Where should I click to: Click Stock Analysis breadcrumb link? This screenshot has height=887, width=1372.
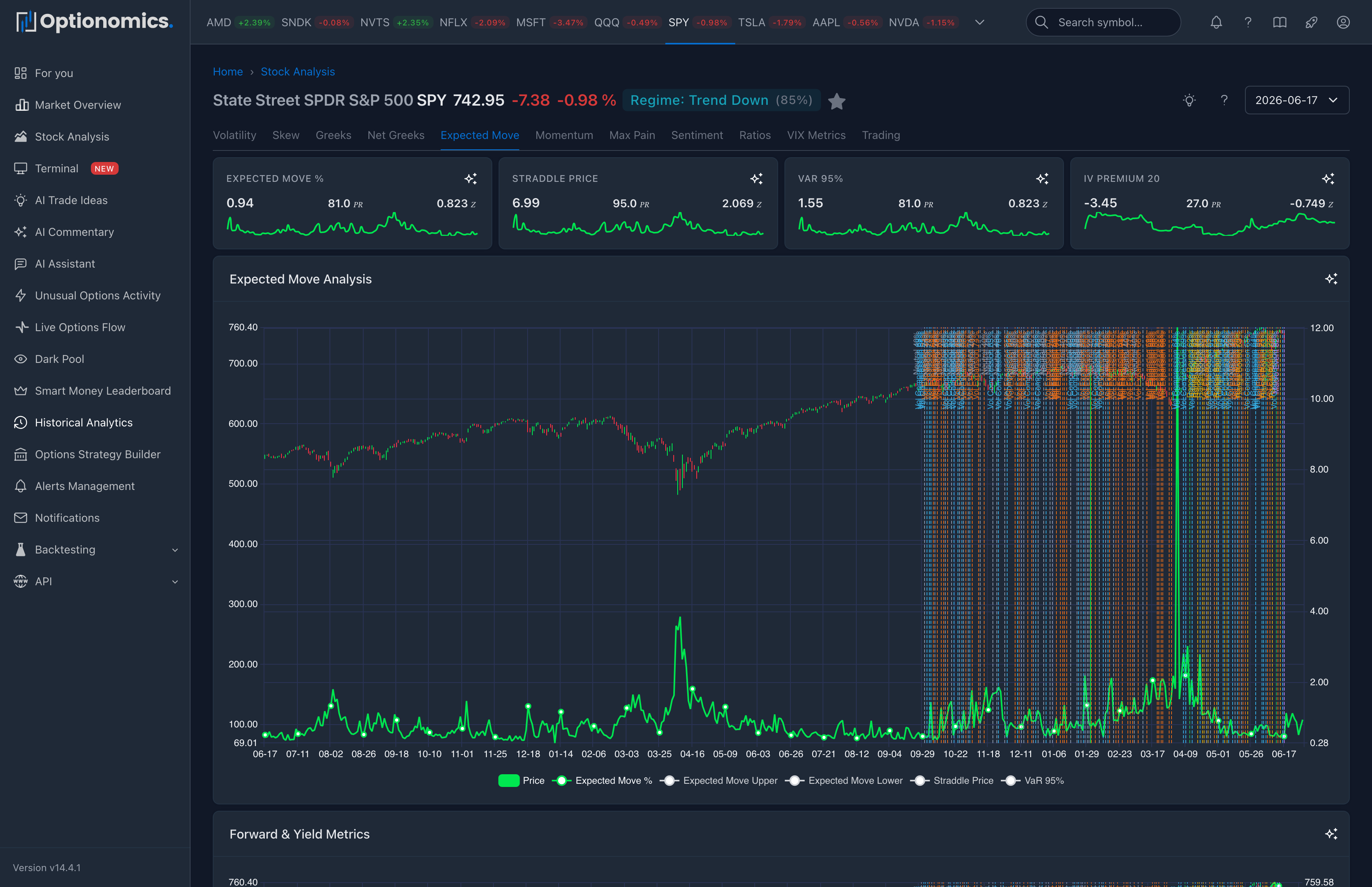coord(298,71)
